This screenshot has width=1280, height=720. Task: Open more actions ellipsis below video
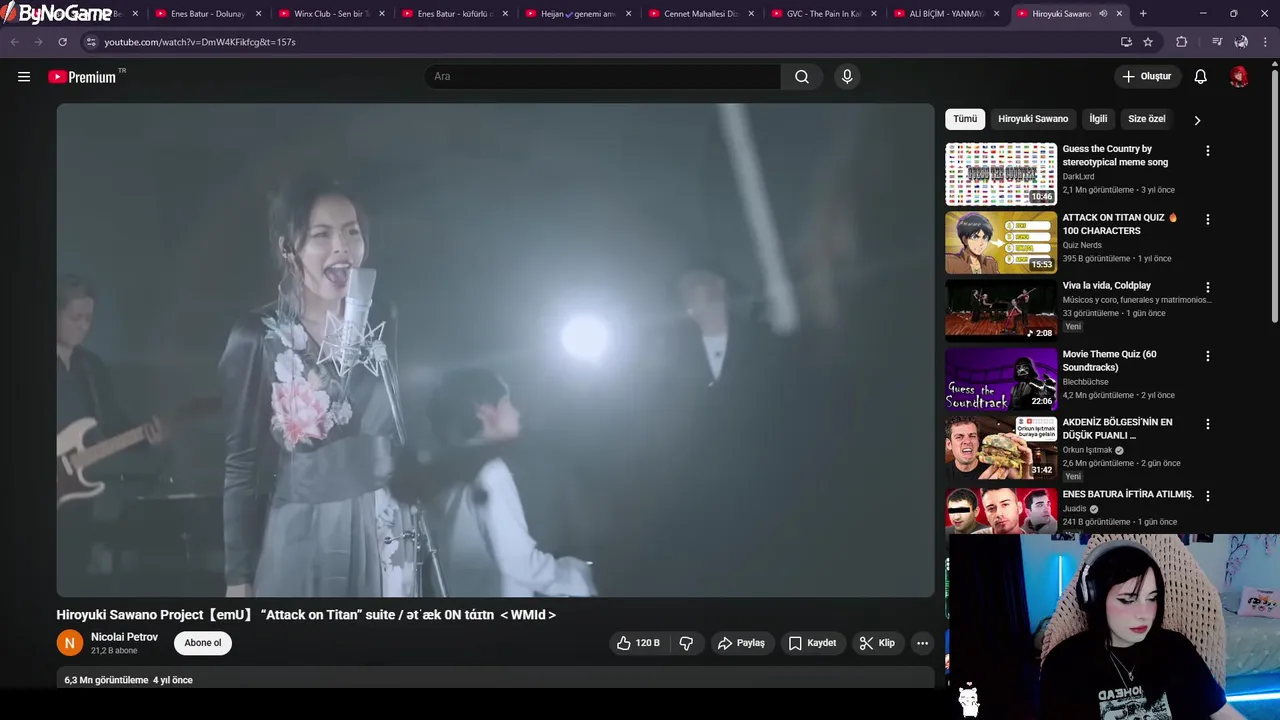922,643
